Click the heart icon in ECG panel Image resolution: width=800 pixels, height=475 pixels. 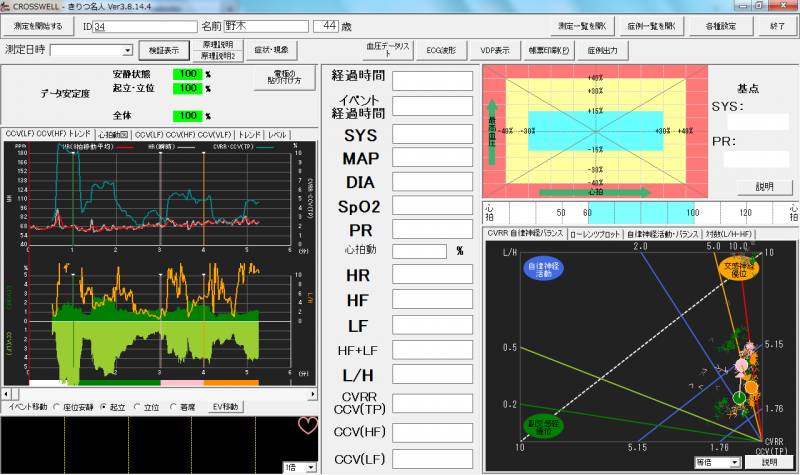pos(307,426)
